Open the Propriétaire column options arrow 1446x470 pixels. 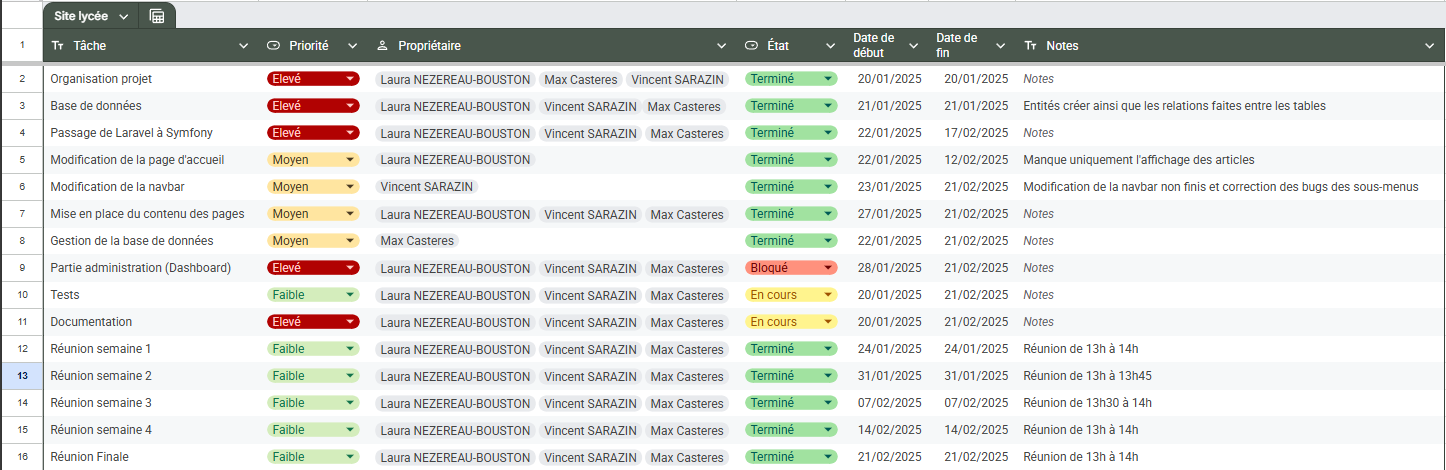(722, 46)
